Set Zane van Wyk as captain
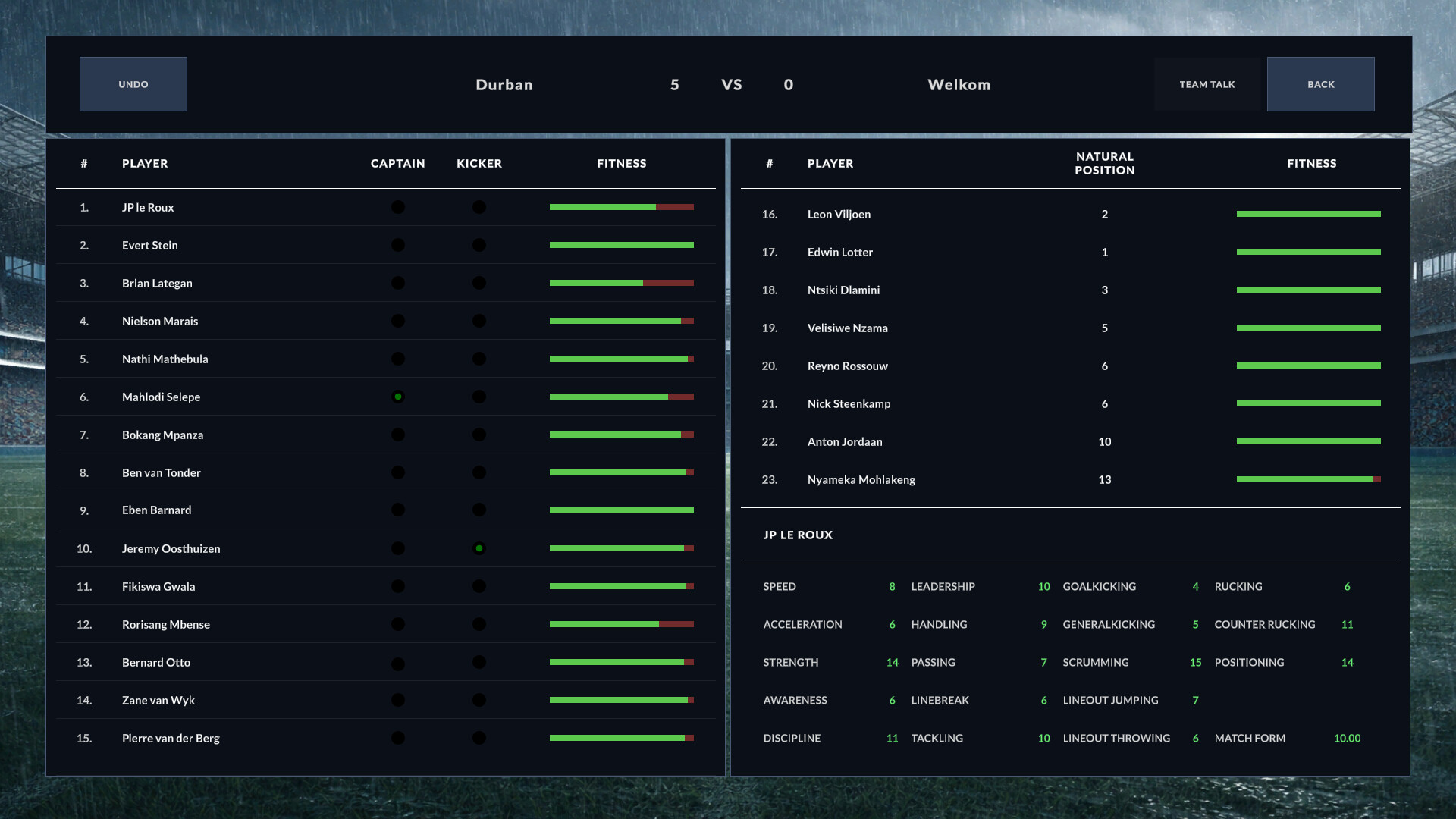The height and width of the screenshot is (819, 1456). [x=398, y=700]
